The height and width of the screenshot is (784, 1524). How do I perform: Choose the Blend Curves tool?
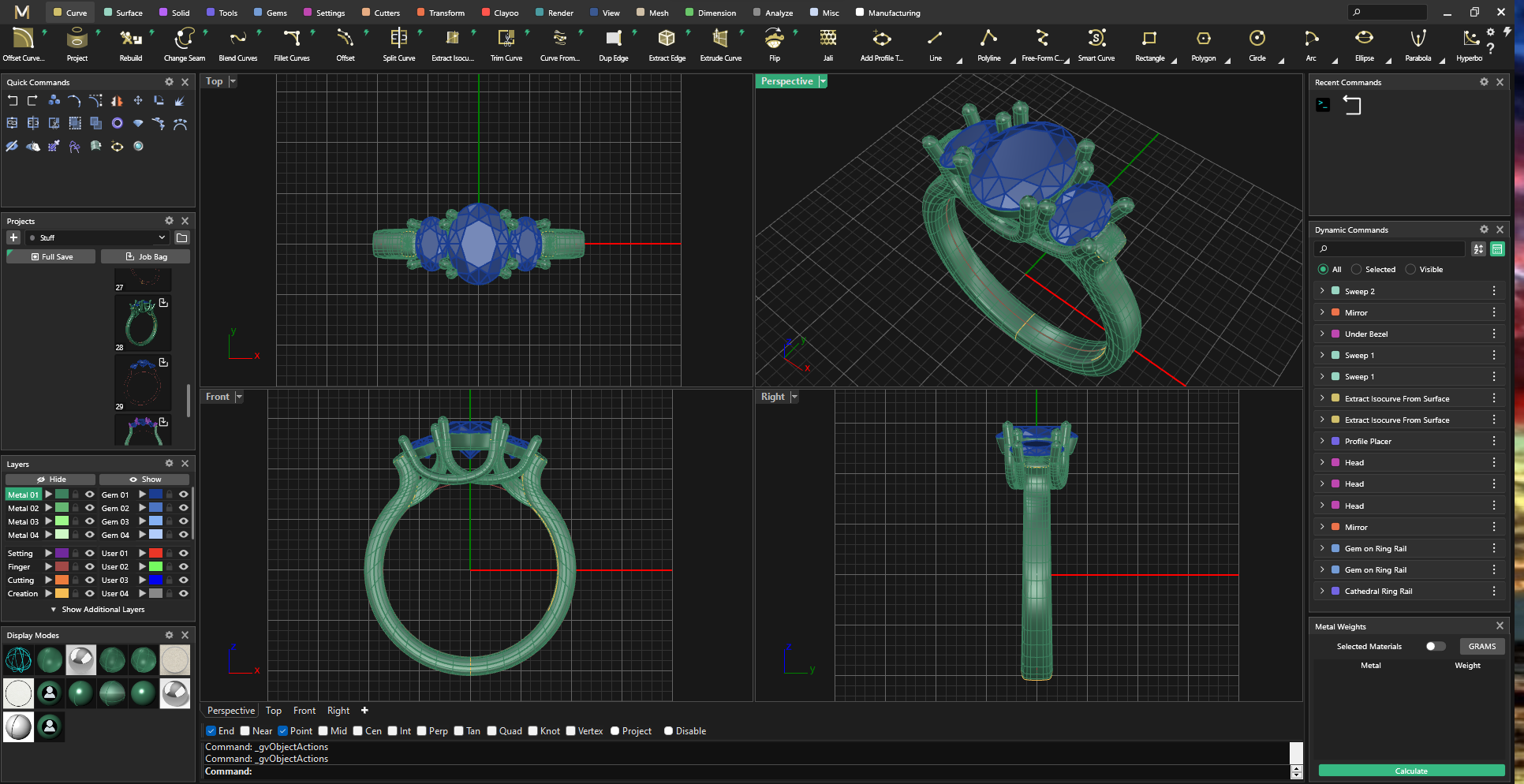pyautogui.click(x=238, y=44)
